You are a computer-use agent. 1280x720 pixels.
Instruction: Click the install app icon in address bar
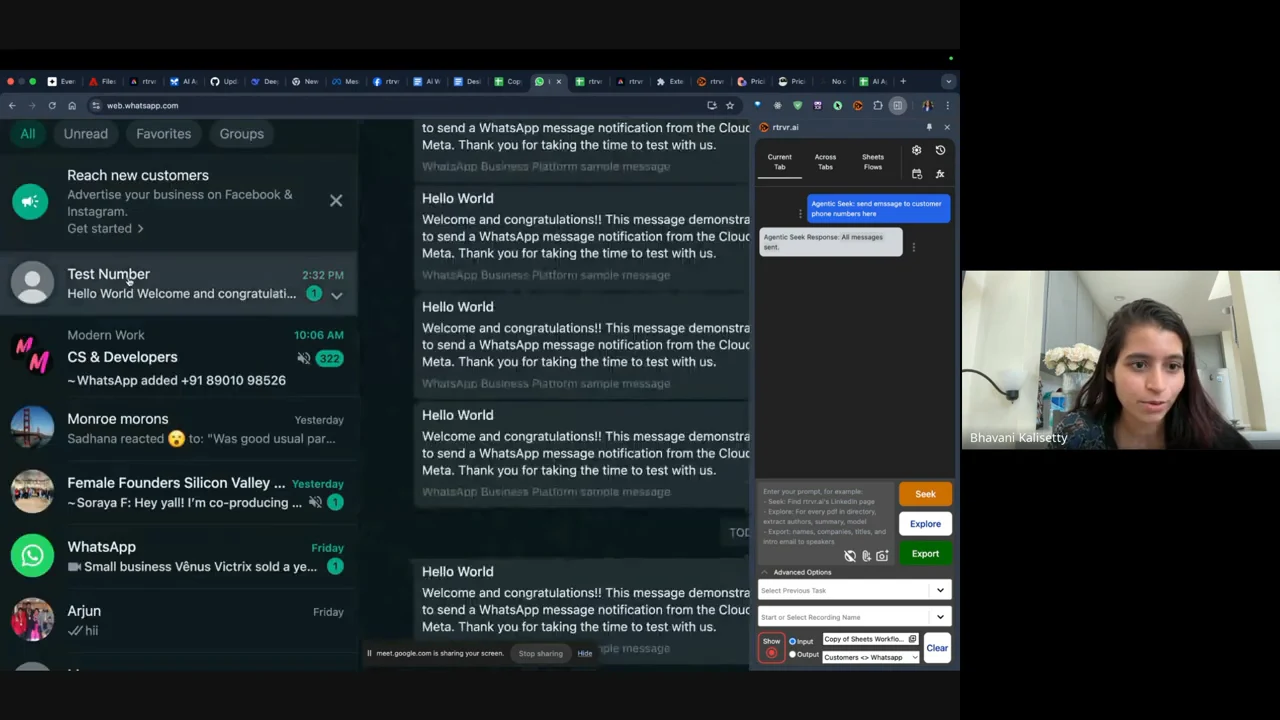(x=712, y=105)
